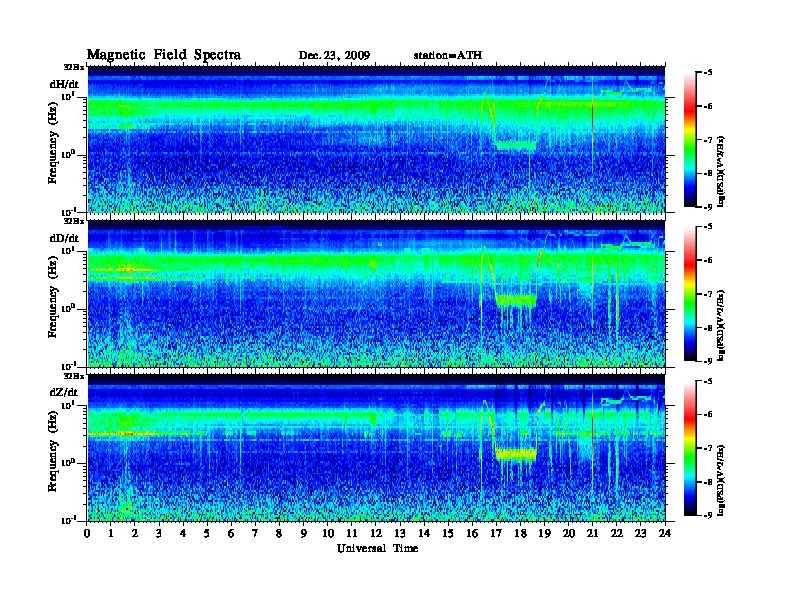
Task: Click the "Dec. 23, 2009" date label
Action: pos(334,55)
